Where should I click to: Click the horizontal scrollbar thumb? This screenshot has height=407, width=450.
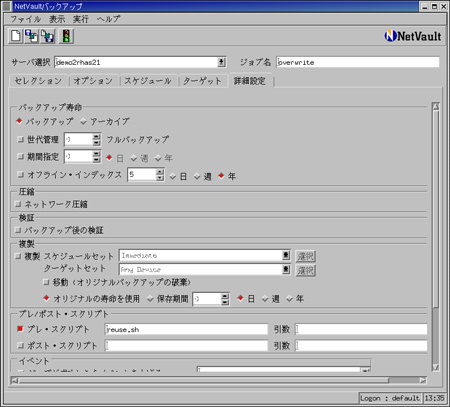point(204,380)
